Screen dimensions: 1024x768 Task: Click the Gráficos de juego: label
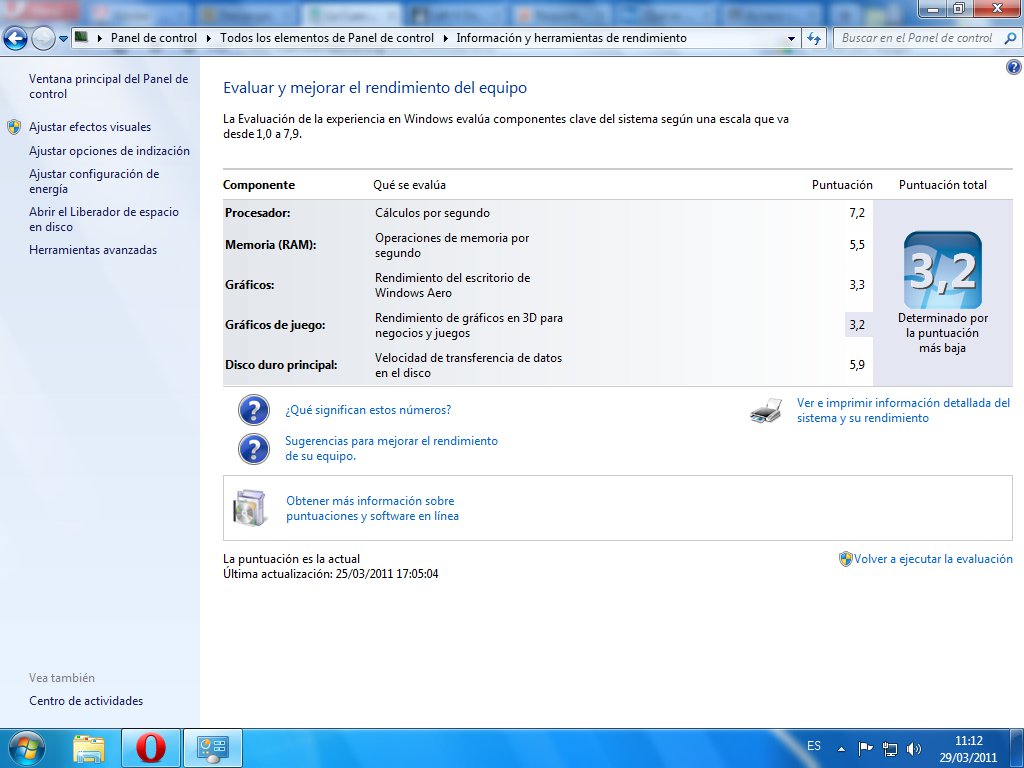coord(275,325)
